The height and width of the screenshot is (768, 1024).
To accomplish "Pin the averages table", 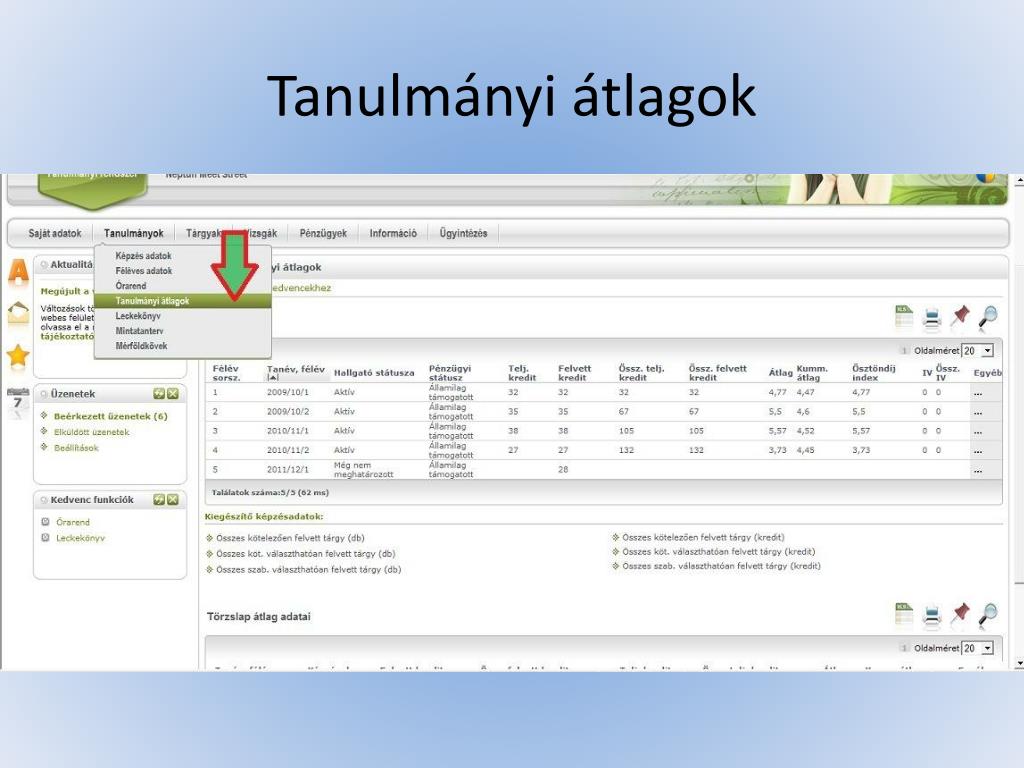I will [x=959, y=316].
